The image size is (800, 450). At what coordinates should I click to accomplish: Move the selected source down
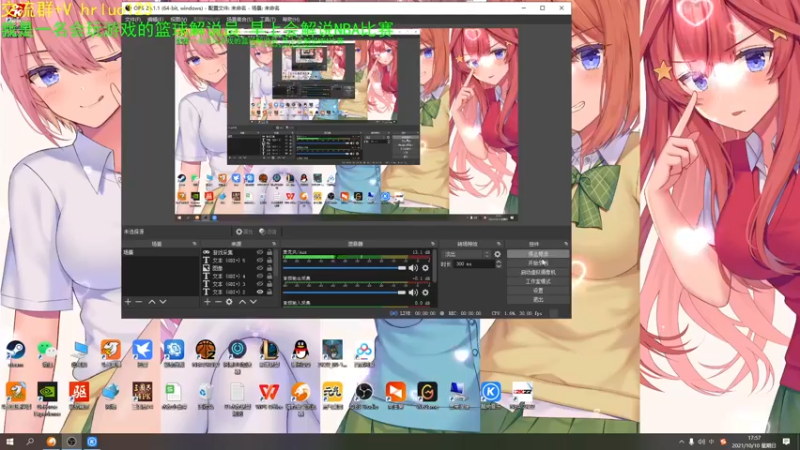coord(253,302)
